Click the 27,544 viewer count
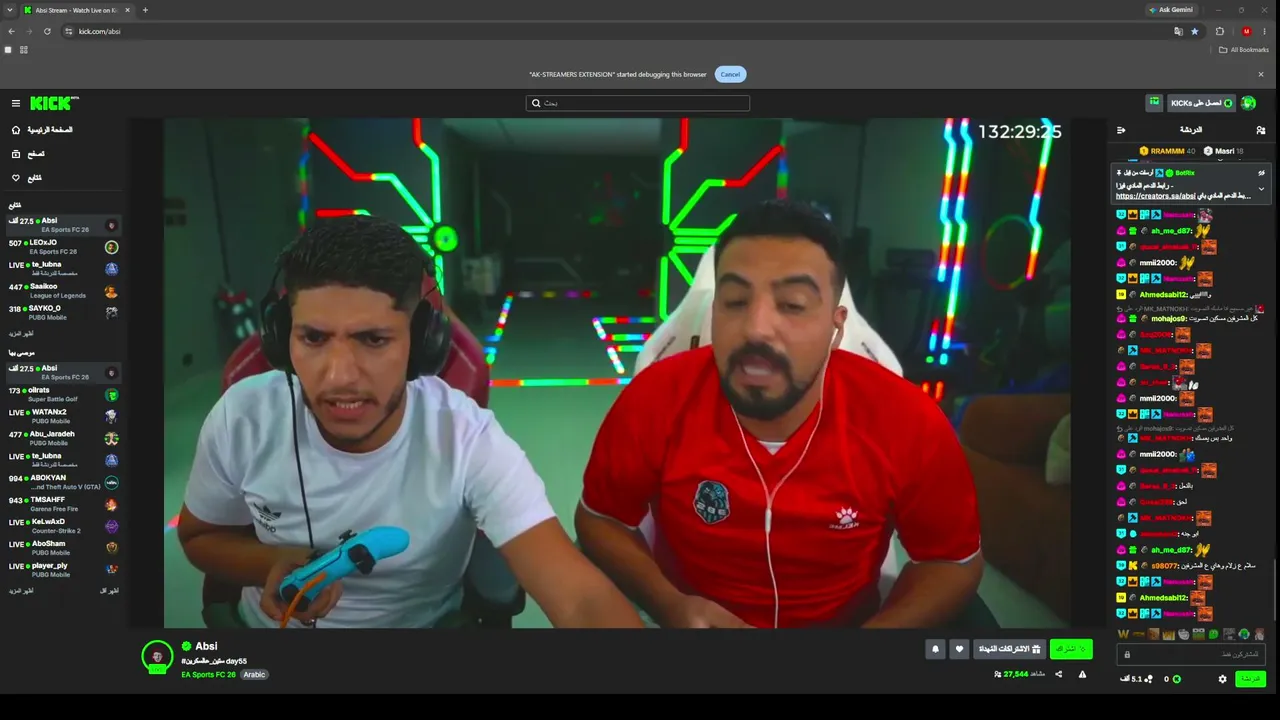 click(x=1016, y=675)
